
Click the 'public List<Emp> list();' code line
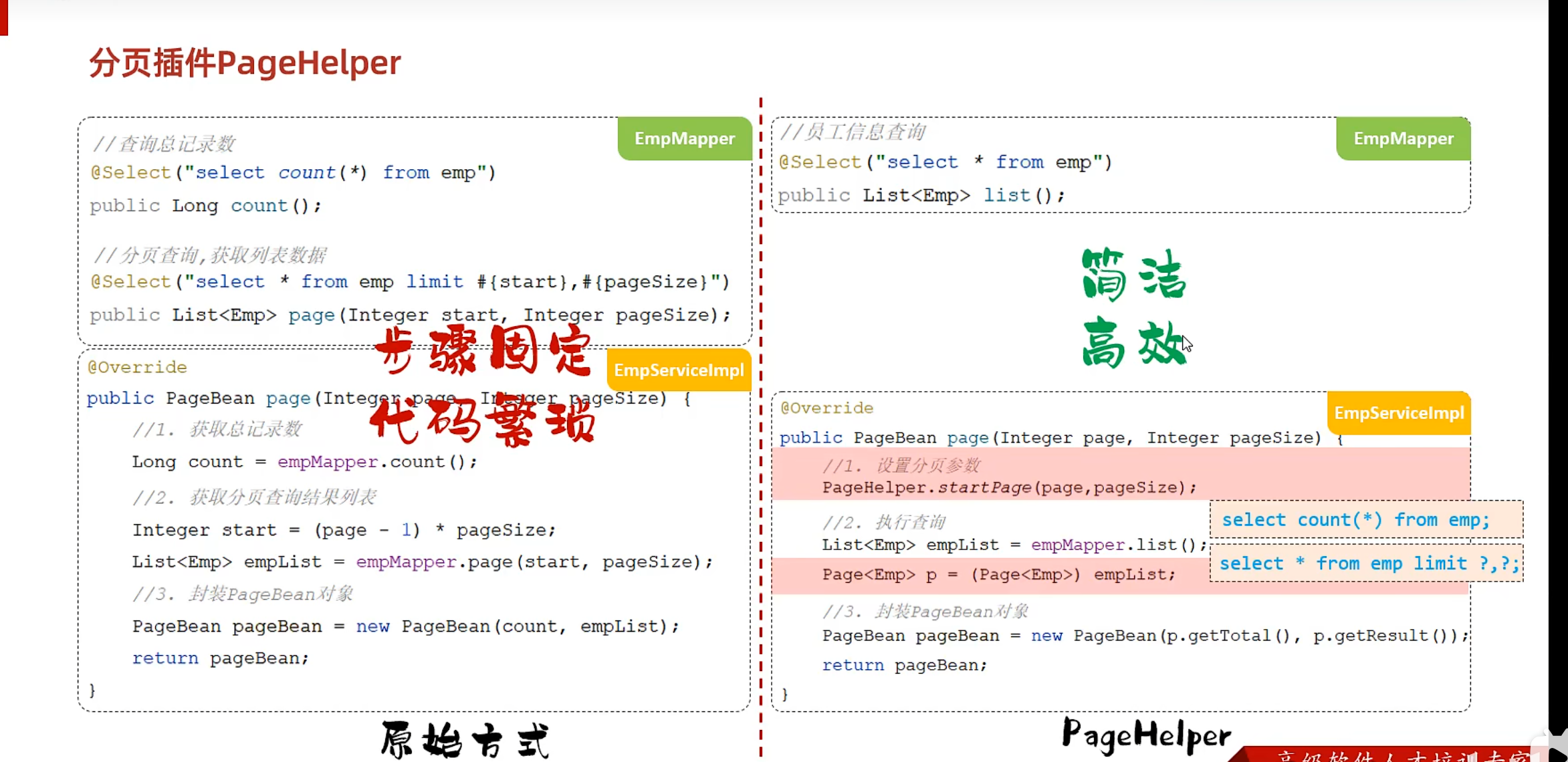pos(921,195)
